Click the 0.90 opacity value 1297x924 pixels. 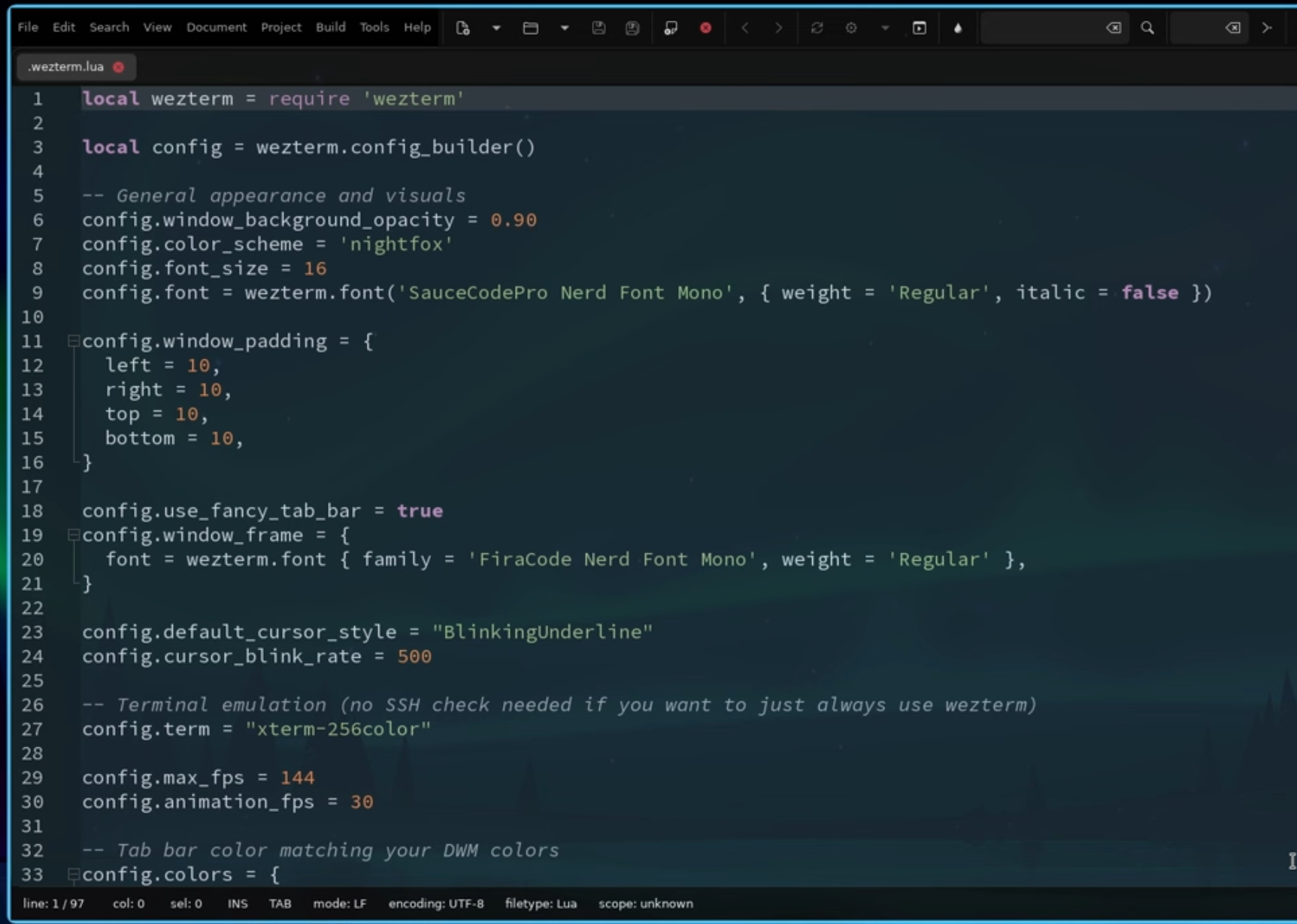point(514,220)
